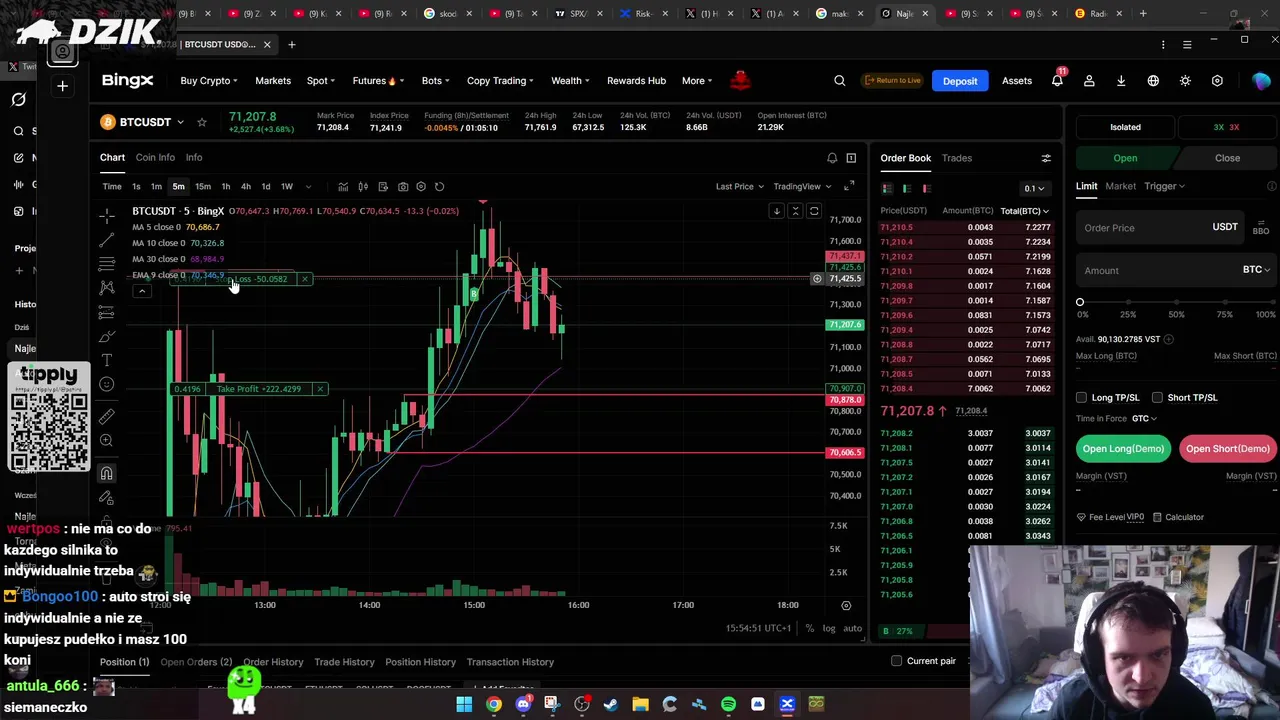Select the crosshair cursor tool

tap(107, 215)
